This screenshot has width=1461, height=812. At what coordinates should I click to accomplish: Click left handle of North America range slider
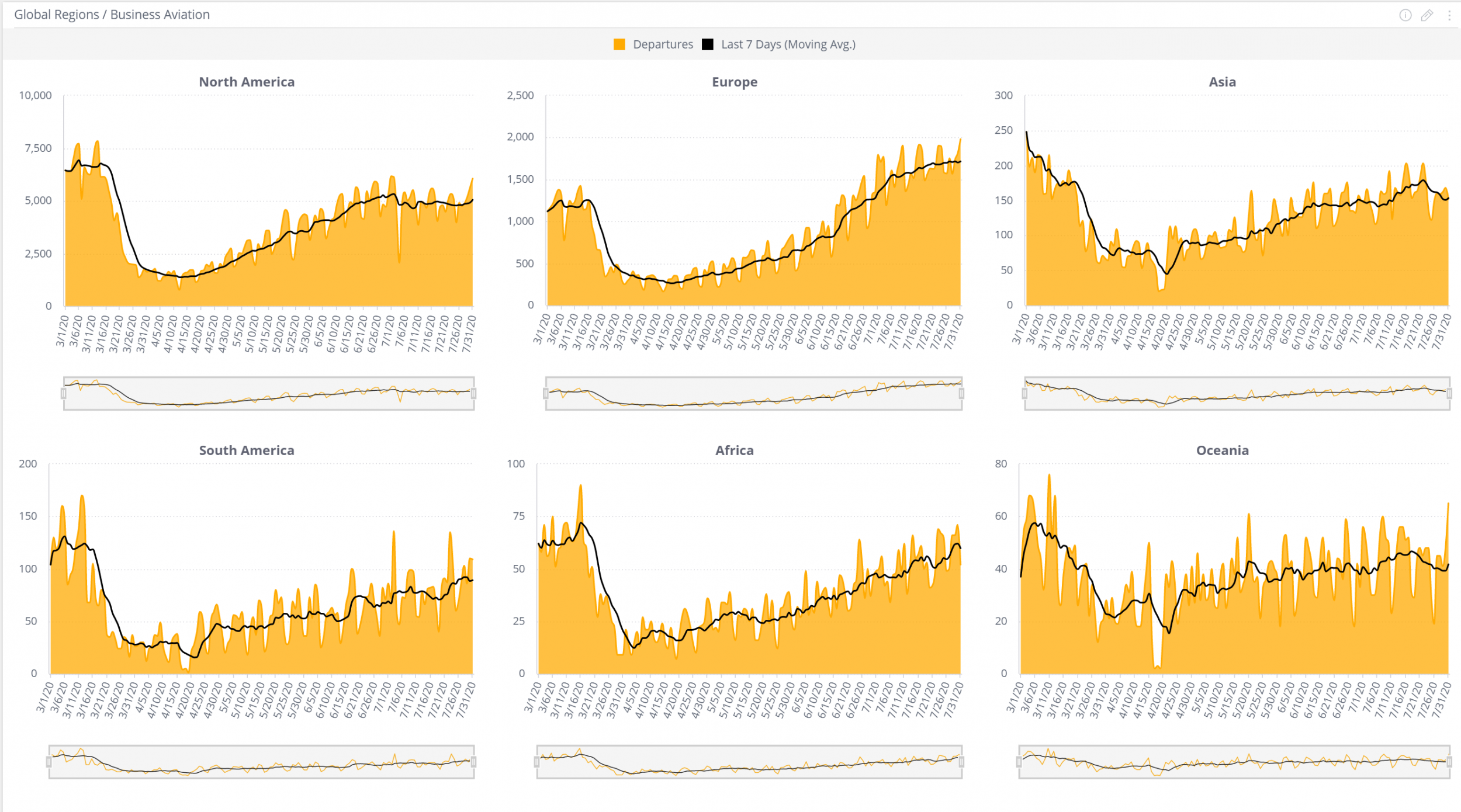(x=64, y=394)
